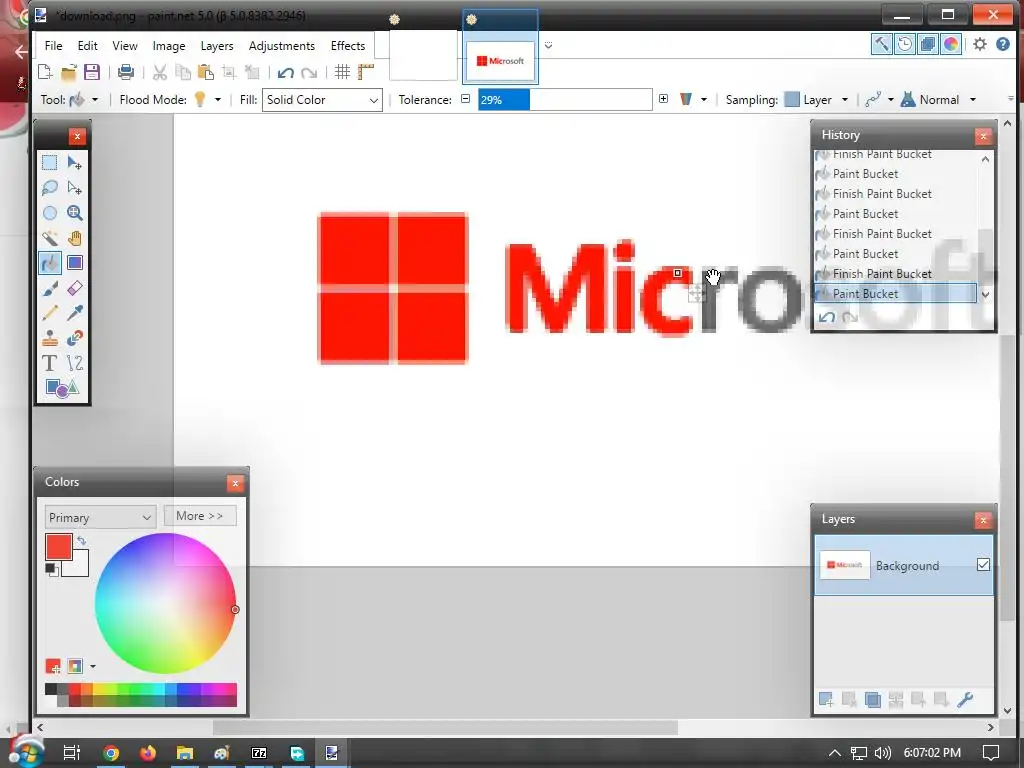
Task: Click the New file icon
Action: (x=45, y=72)
